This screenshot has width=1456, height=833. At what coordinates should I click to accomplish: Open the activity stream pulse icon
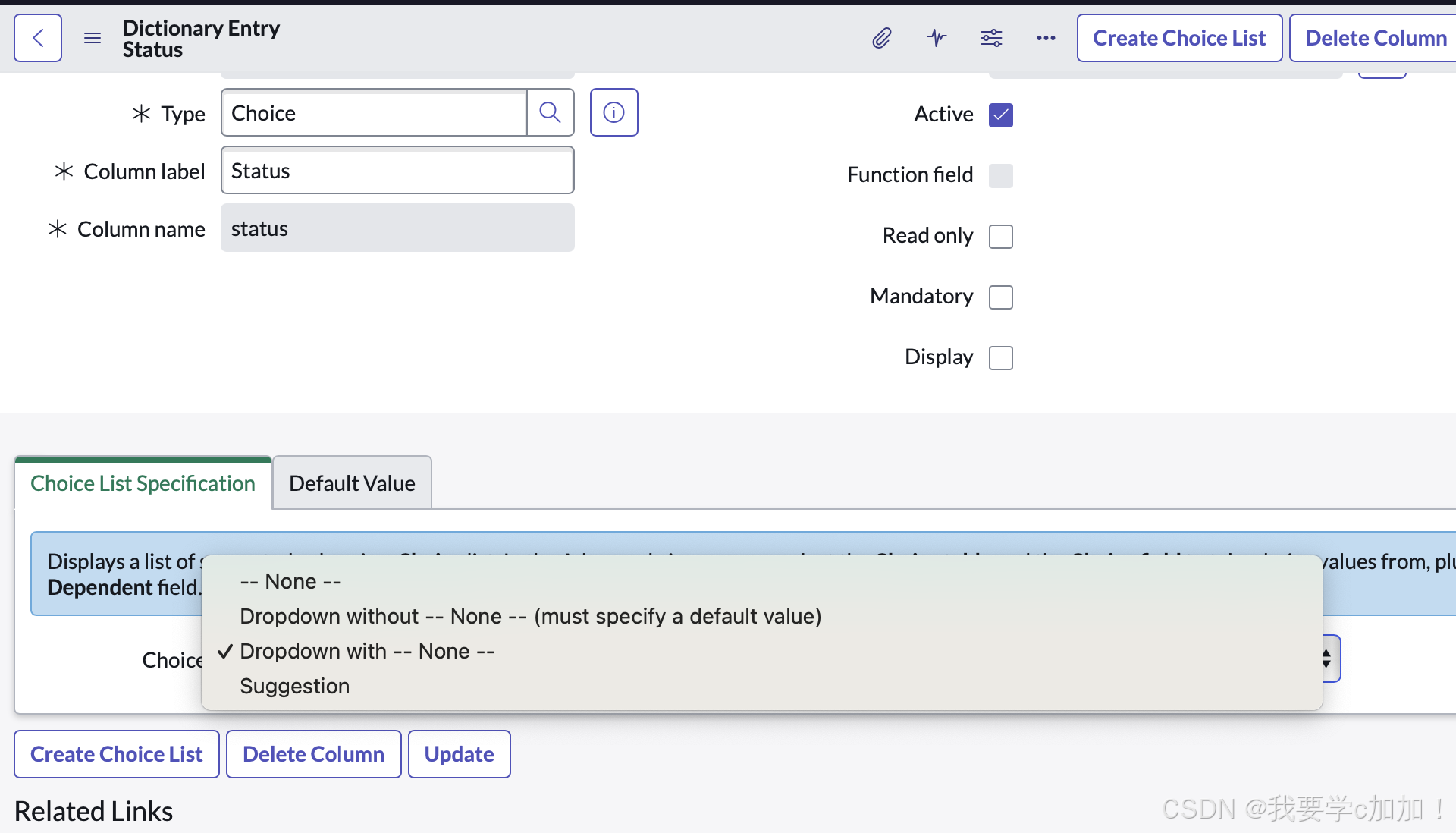937,38
